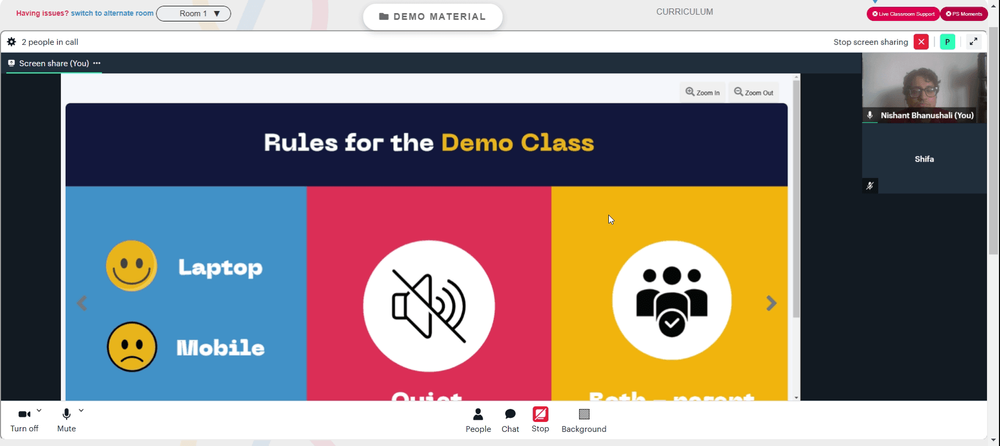Open the Chat panel
Viewport: 1000px width, 446px height.
(510, 421)
